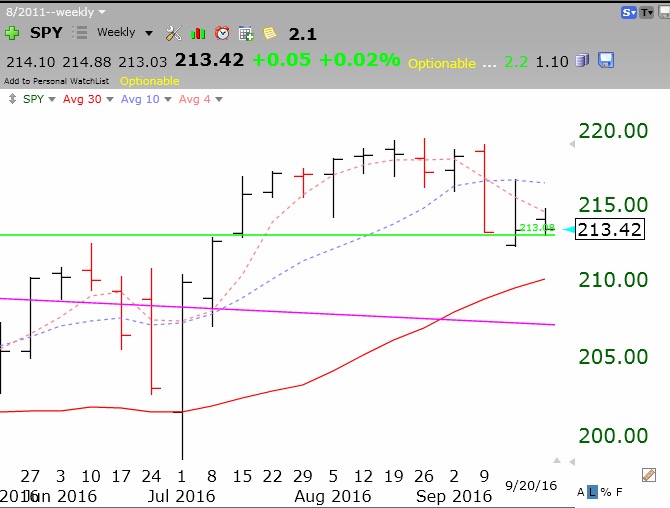The width and height of the screenshot is (670, 508).
Task: Click the 9/20/16 date label
Action: click(x=531, y=486)
